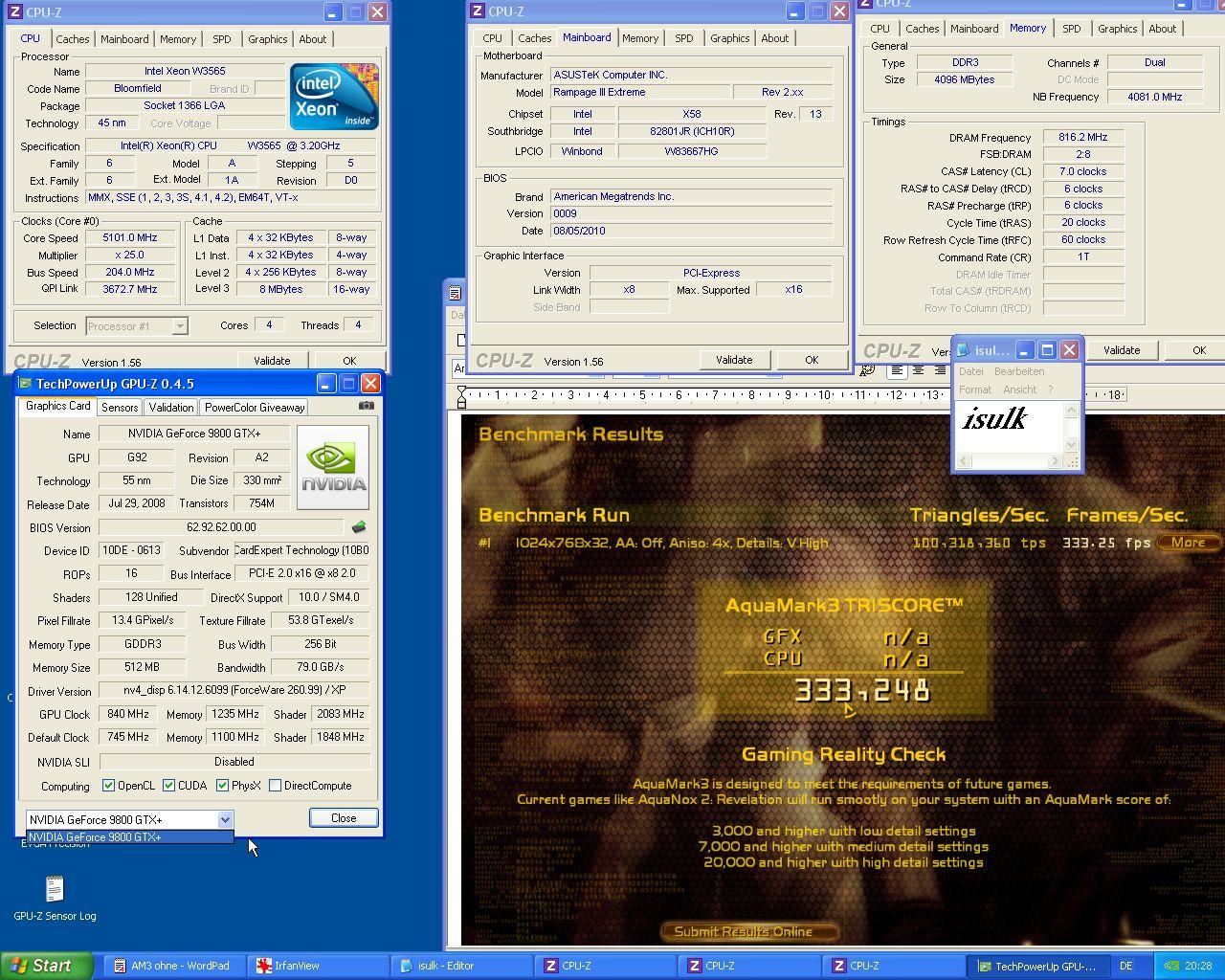Click the CPU-Z icon in the CPU window title bar
This screenshot has width=1225, height=980.
[15, 12]
